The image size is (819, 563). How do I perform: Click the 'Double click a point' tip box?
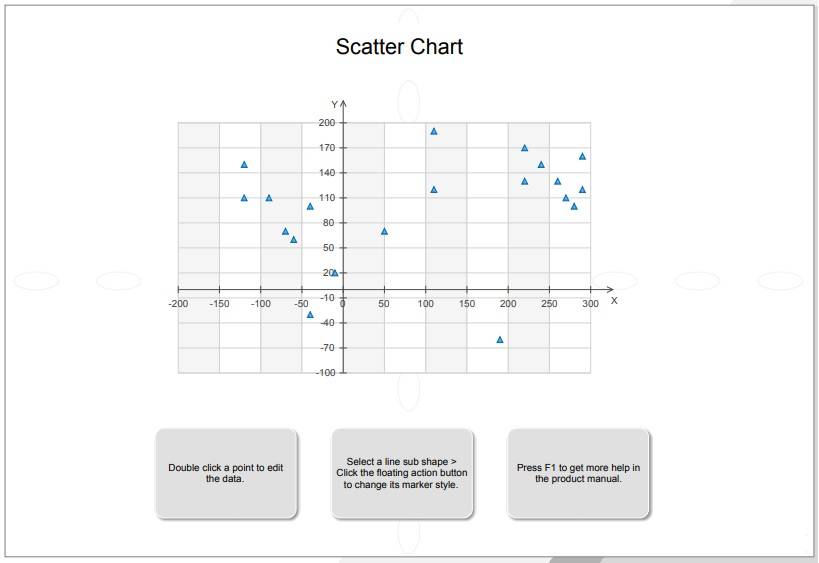click(226, 474)
